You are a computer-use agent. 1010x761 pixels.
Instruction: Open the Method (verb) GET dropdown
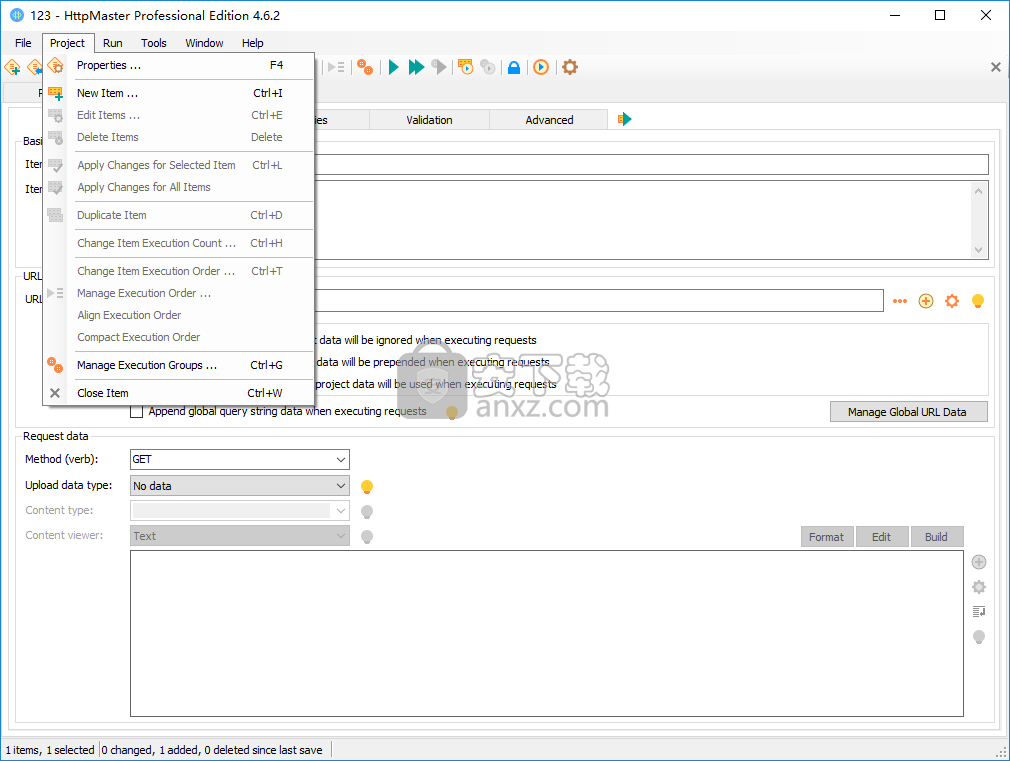pyautogui.click(x=240, y=459)
